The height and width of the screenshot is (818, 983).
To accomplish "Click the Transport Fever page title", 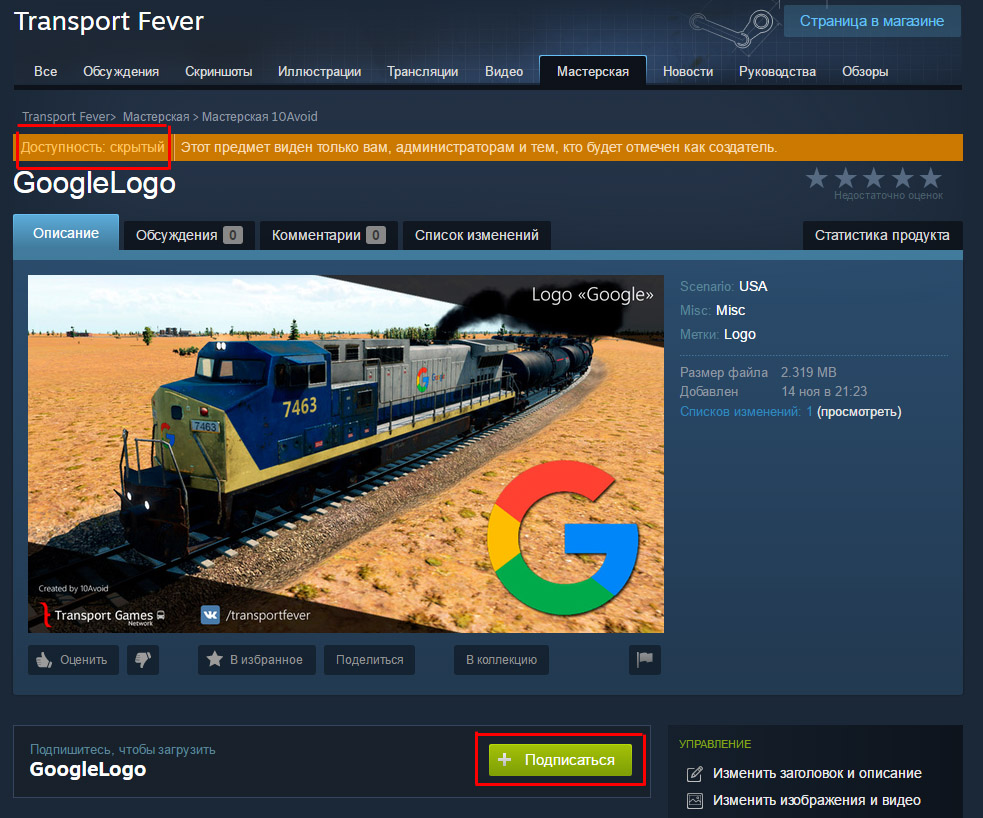I will pos(109,21).
